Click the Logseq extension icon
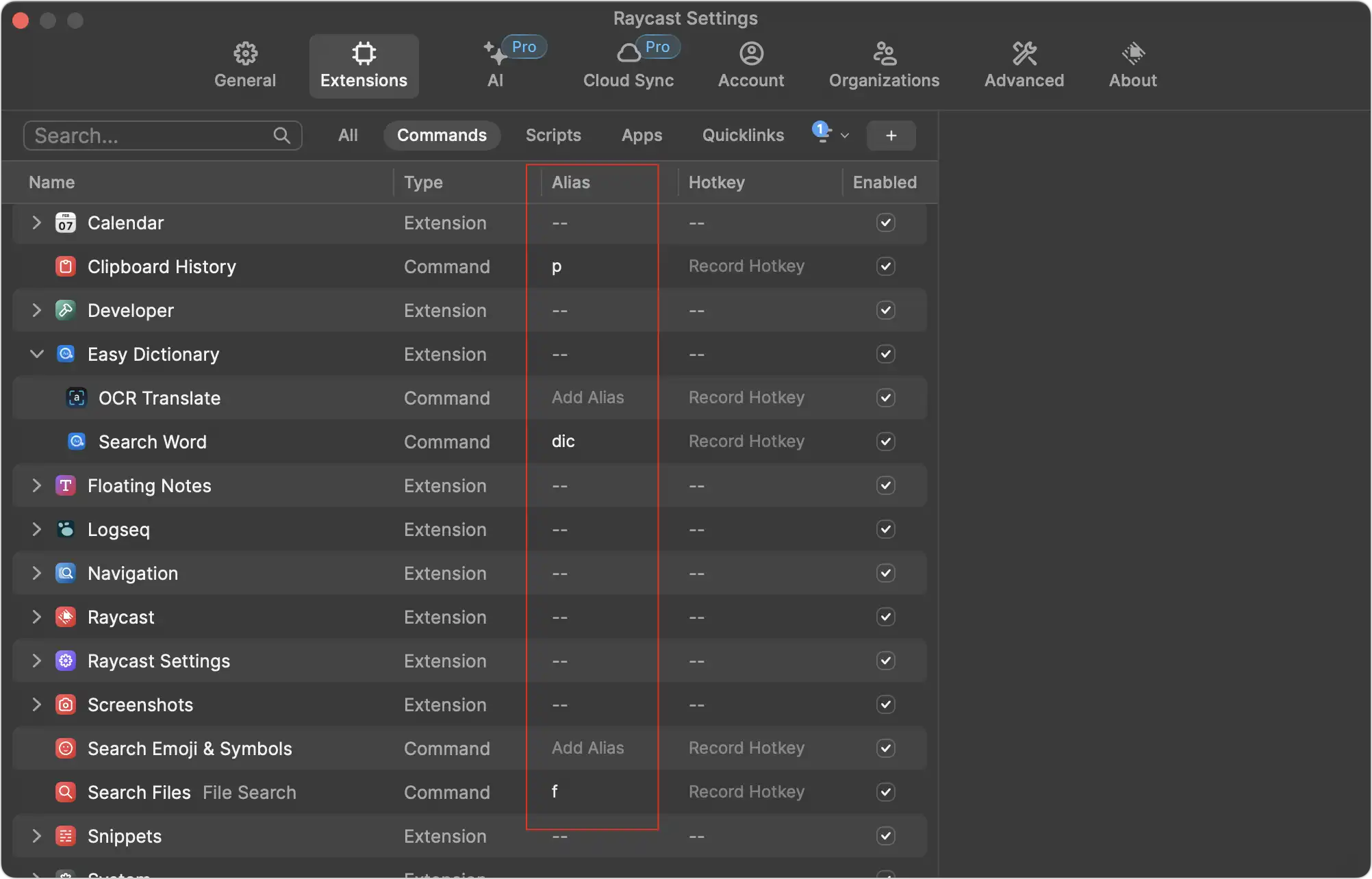 pyautogui.click(x=65, y=529)
